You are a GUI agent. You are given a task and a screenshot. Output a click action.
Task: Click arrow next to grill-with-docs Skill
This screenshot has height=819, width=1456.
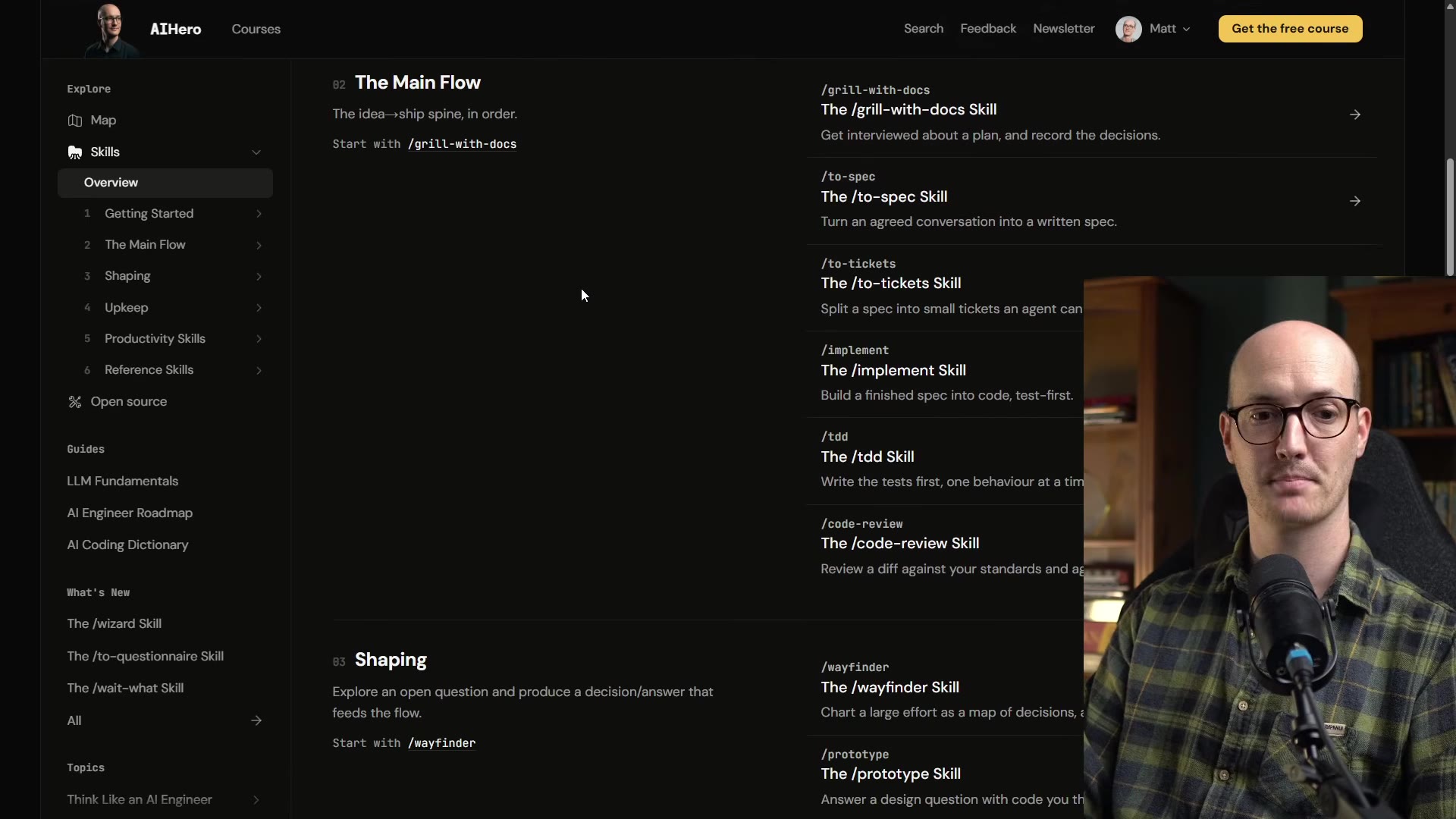coord(1355,115)
